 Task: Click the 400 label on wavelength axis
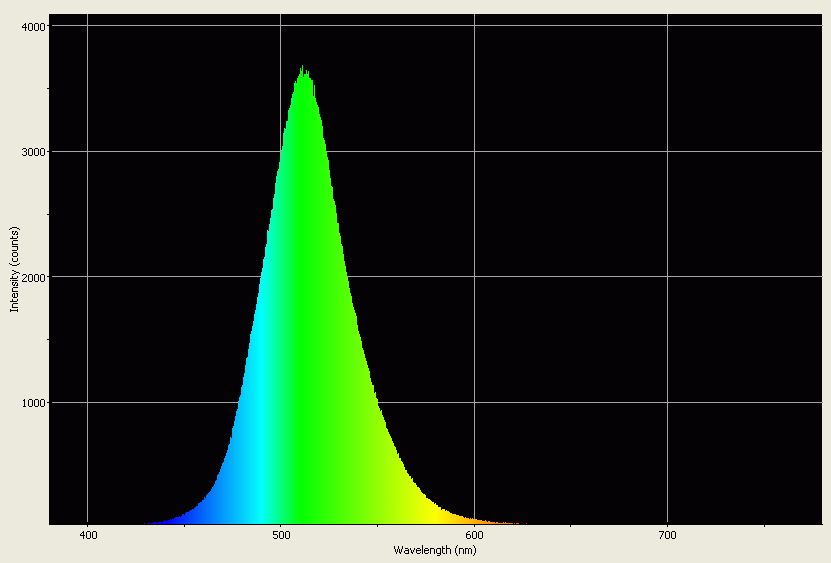(x=88, y=537)
